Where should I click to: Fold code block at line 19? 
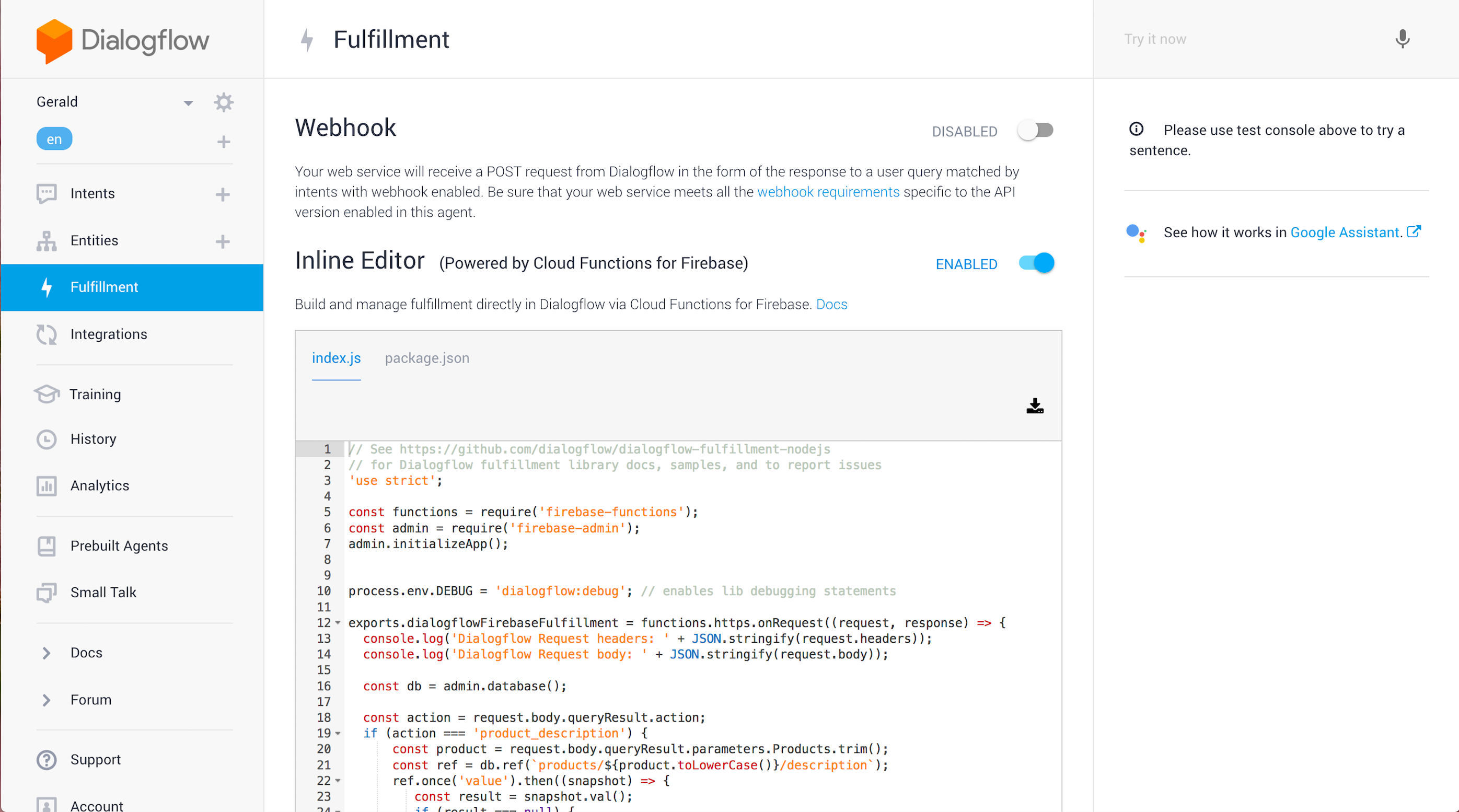point(338,733)
